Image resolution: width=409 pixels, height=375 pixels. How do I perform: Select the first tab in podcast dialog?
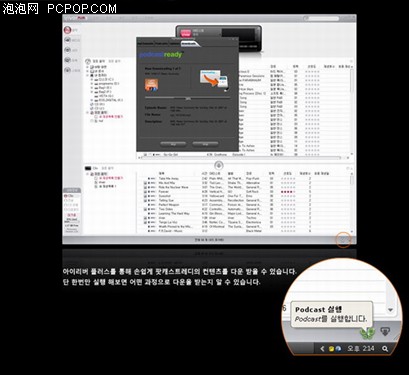click(x=145, y=43)
